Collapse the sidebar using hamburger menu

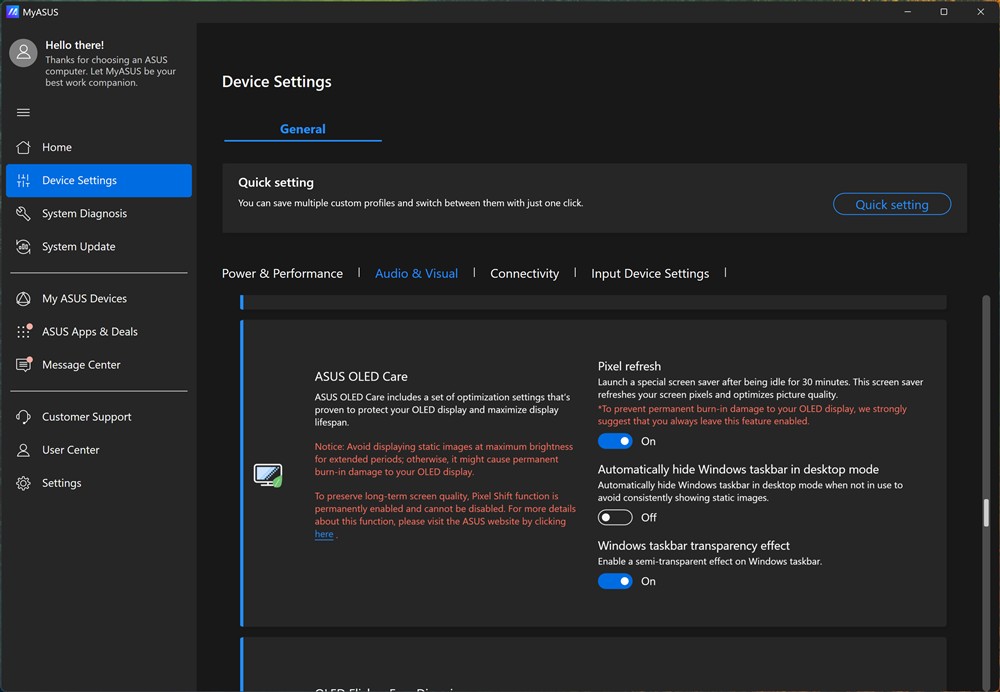pos(23,112)
